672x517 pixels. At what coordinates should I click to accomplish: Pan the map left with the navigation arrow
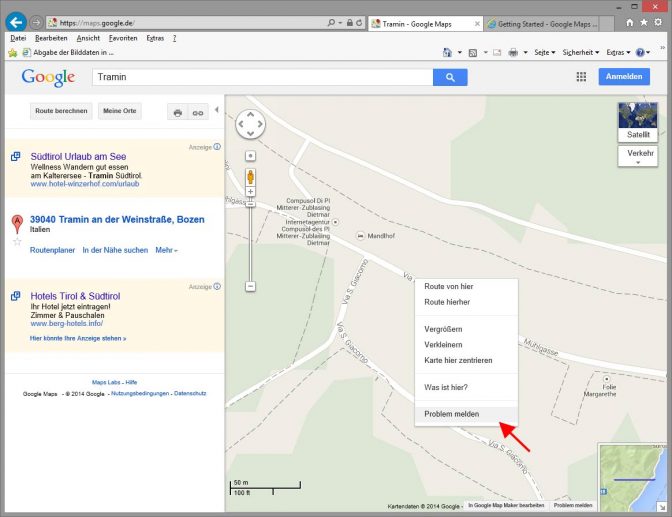[x=241, y=124]
